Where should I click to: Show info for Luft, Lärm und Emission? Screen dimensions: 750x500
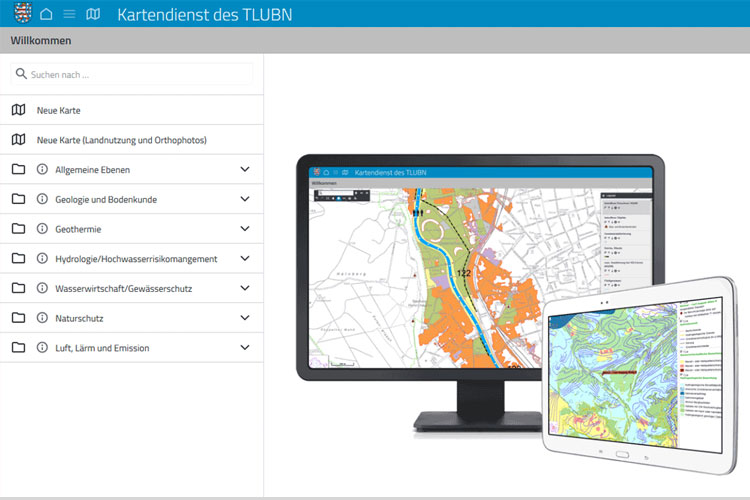pyautogui.click(x=42, y=347)
